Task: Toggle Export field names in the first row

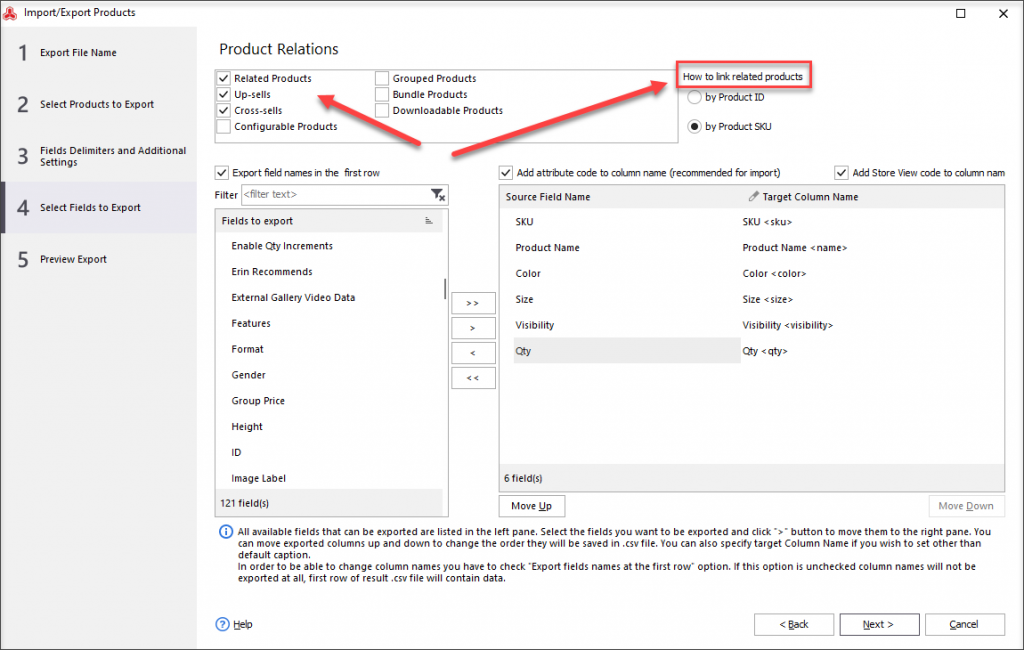Action: coord(222,173)
